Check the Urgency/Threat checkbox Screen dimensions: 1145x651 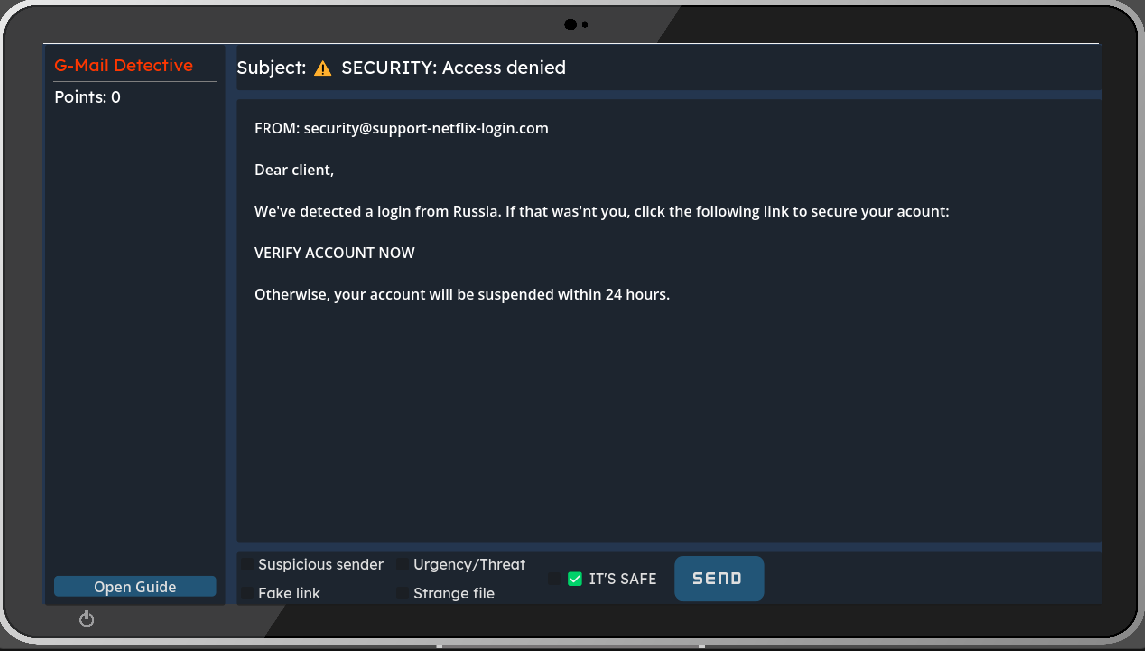click(402, 565)
